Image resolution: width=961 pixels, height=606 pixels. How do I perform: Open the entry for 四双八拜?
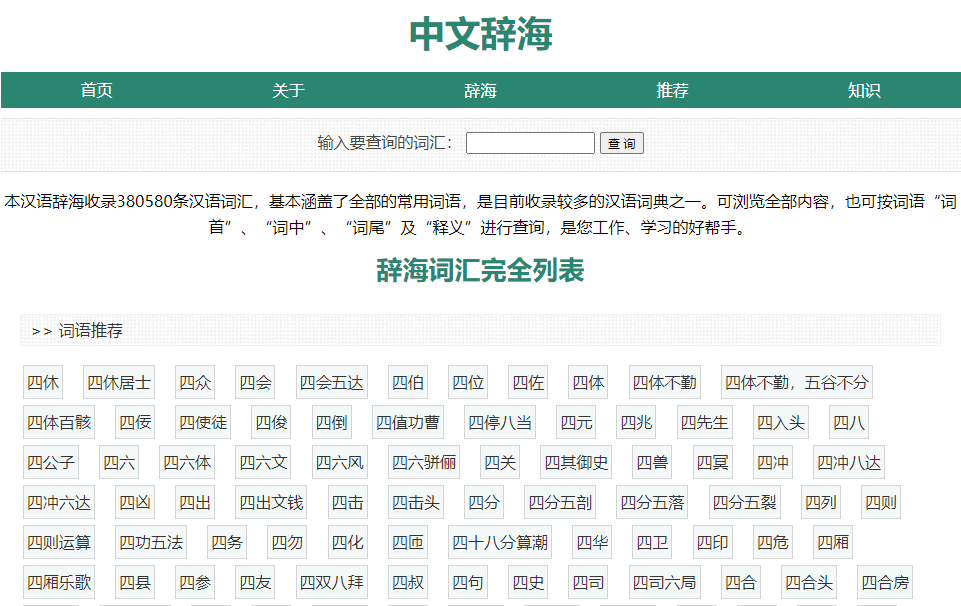[x=331, y=582]
